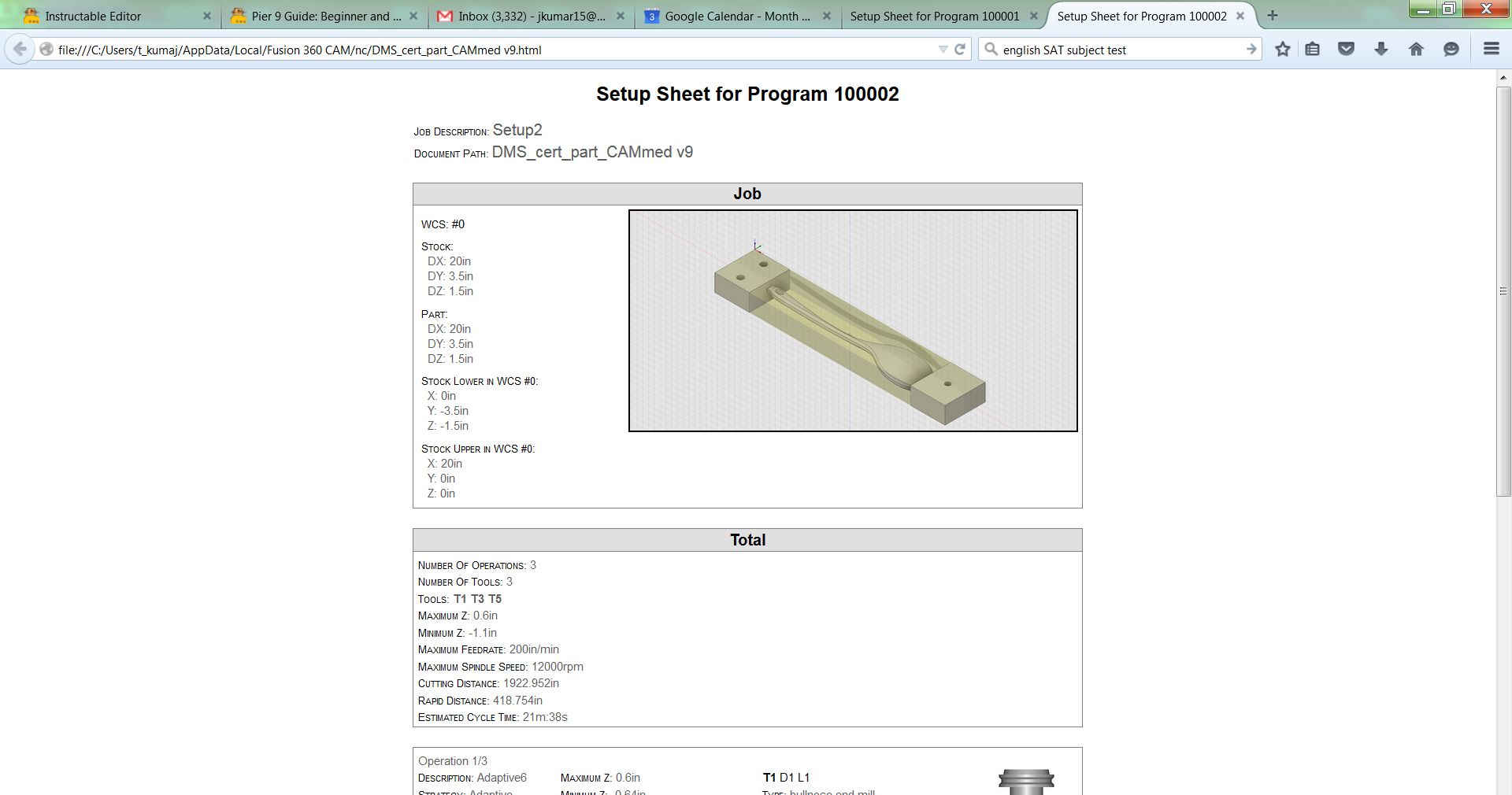Click 'T1 D1 L1' tool label
Image resolution: width=1512 pixels, height=795 pixels.
click(x=786, y=778)
